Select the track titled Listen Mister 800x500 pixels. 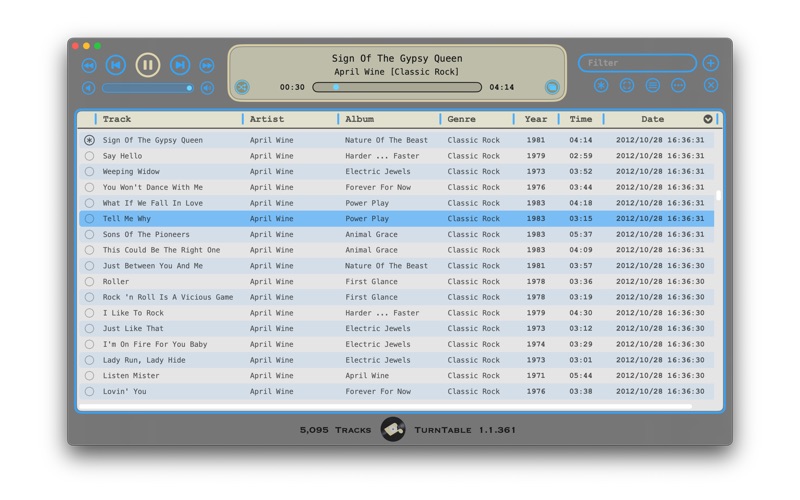click(x=131, y=376)
